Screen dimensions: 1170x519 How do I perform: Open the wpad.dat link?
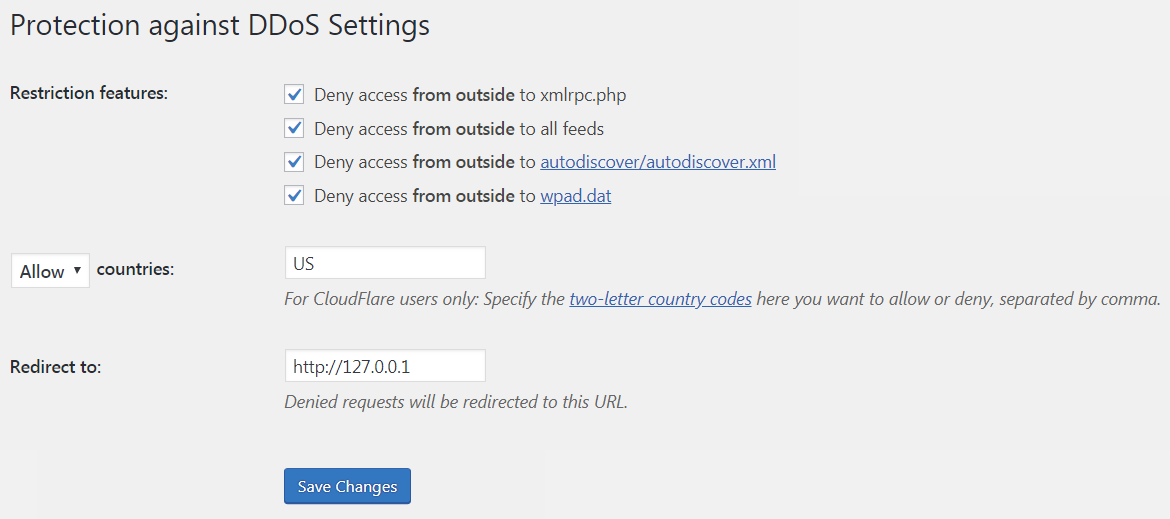point(575,196)
